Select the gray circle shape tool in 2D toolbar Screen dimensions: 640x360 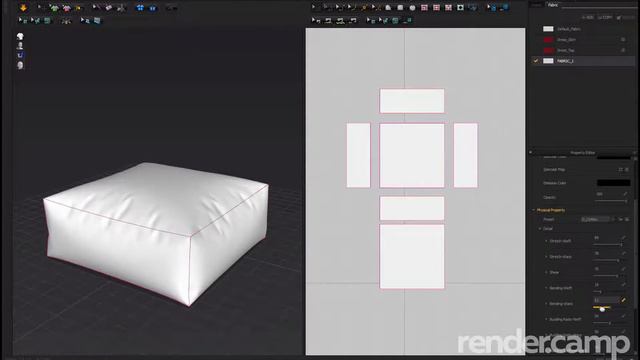pyautogui.click(x=412, y=7)
